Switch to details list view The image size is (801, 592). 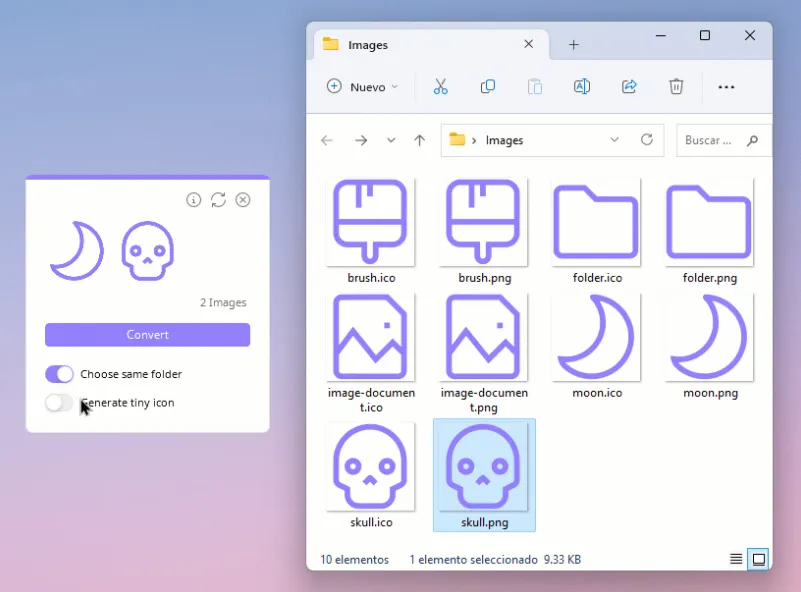coord(736,559)
